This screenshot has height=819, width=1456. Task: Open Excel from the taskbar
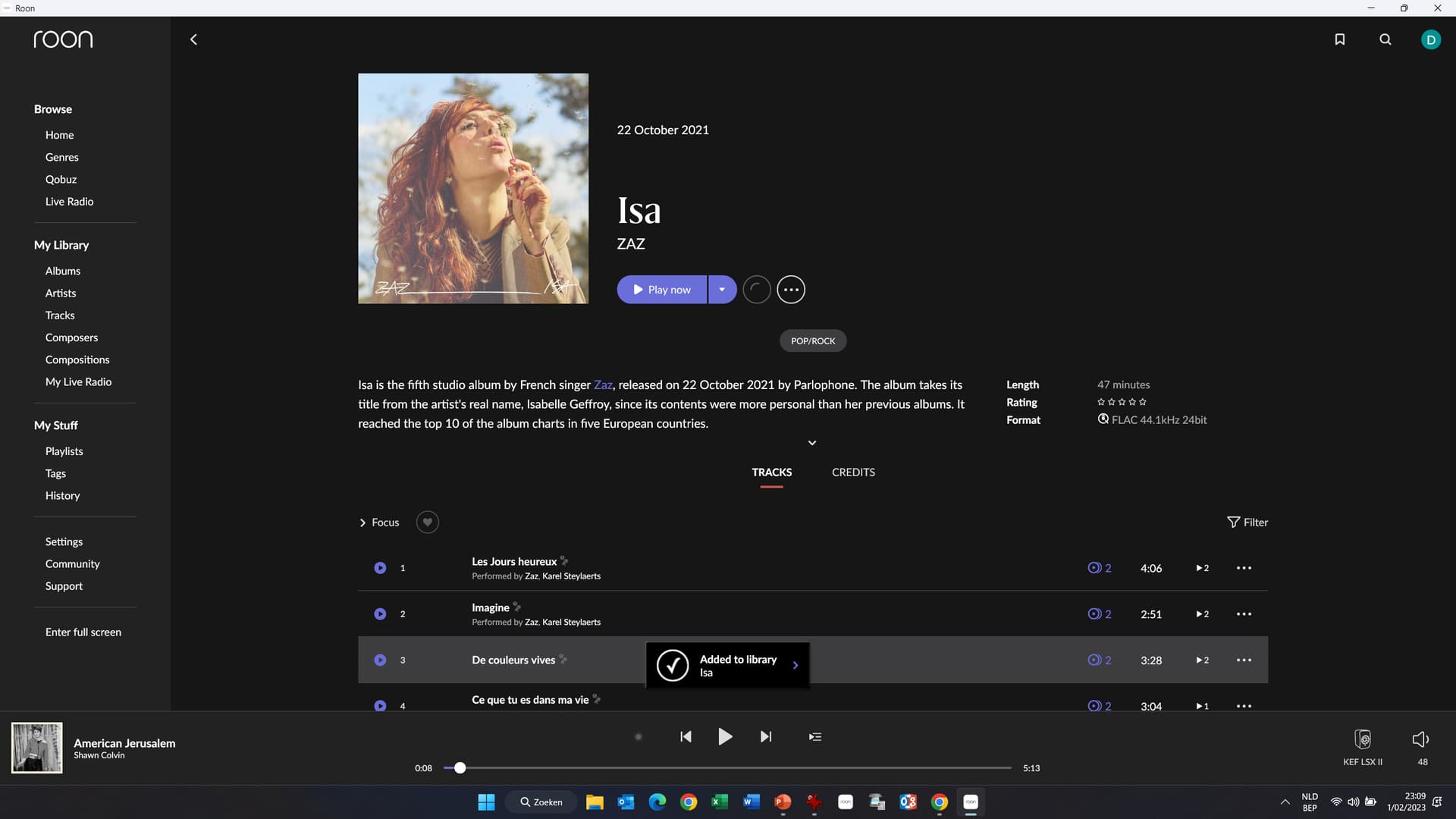pos(720,802)
